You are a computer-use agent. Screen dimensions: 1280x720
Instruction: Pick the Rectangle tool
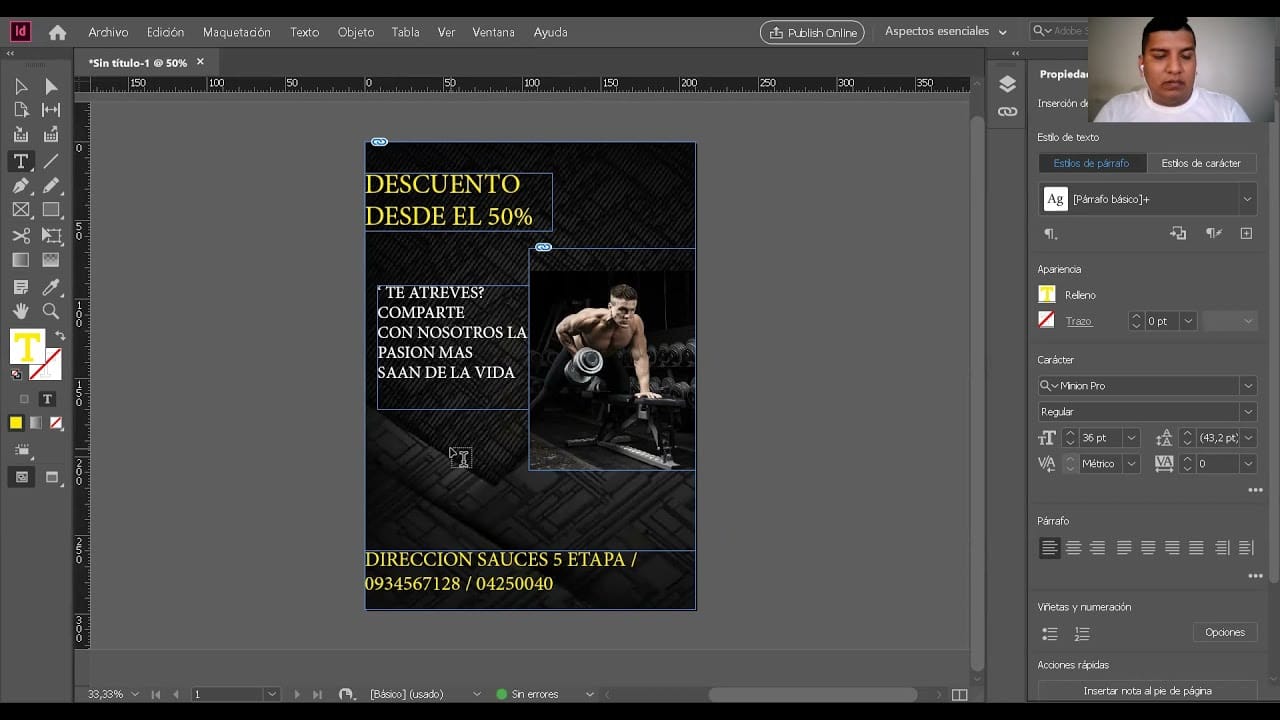click(x=51, y=210)
